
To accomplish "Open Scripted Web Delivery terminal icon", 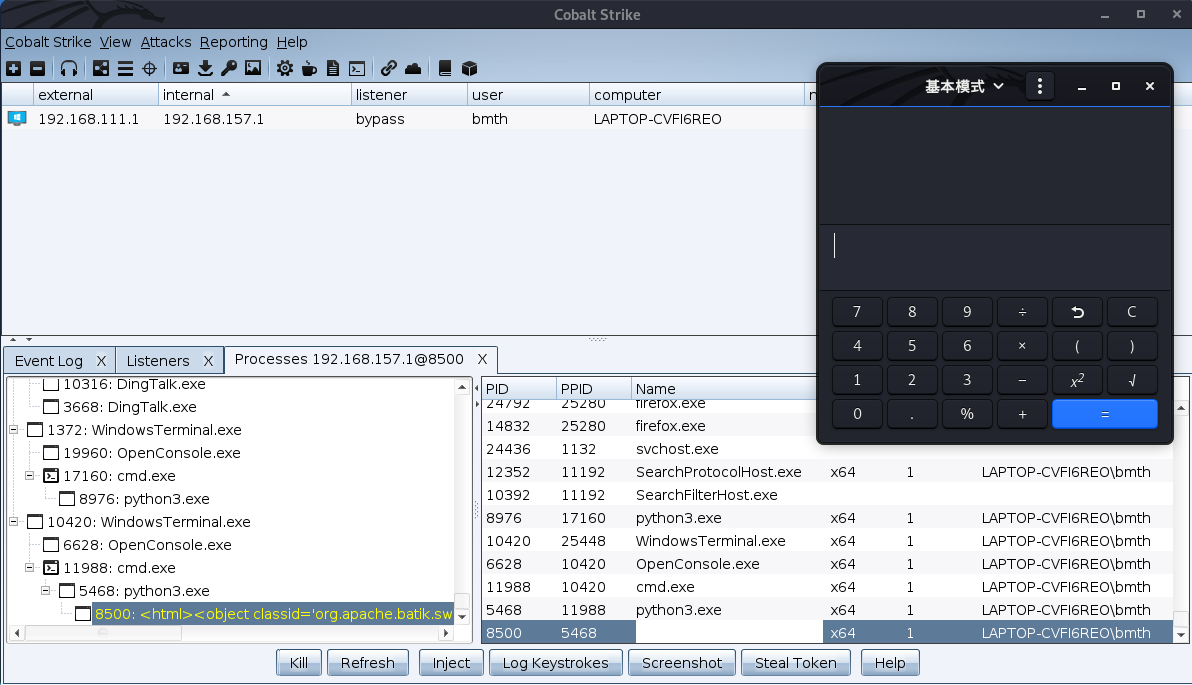I will click(x=357, y=68).
